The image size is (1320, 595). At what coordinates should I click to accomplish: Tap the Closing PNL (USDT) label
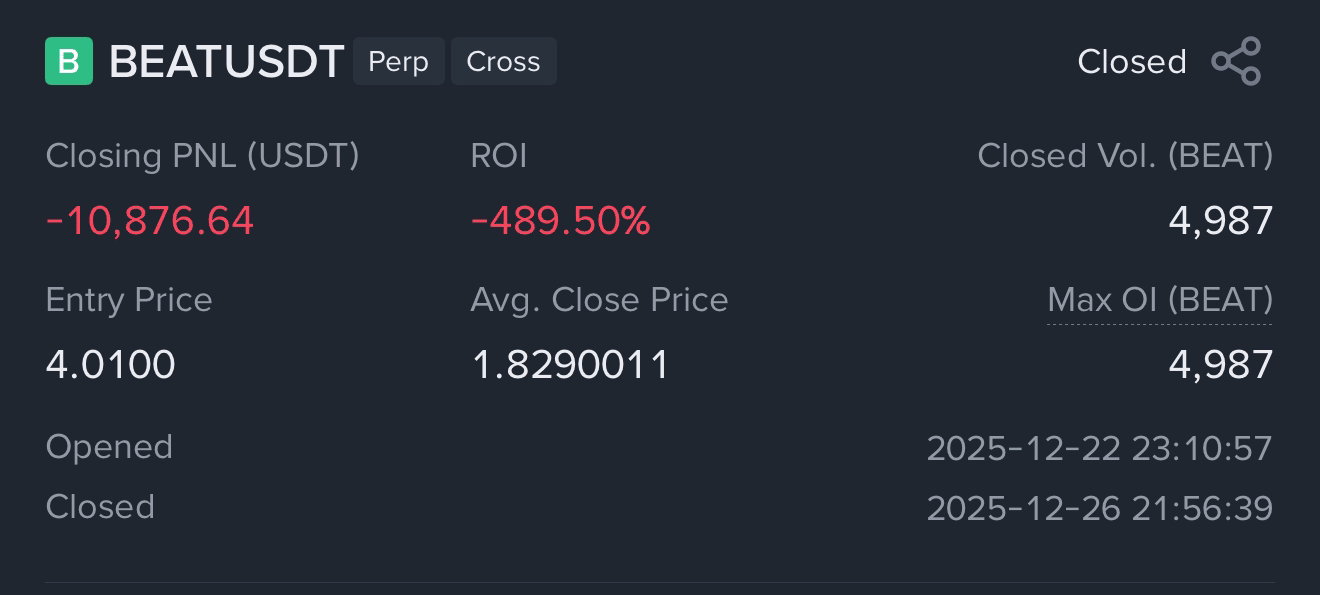(x=202, y=156)
